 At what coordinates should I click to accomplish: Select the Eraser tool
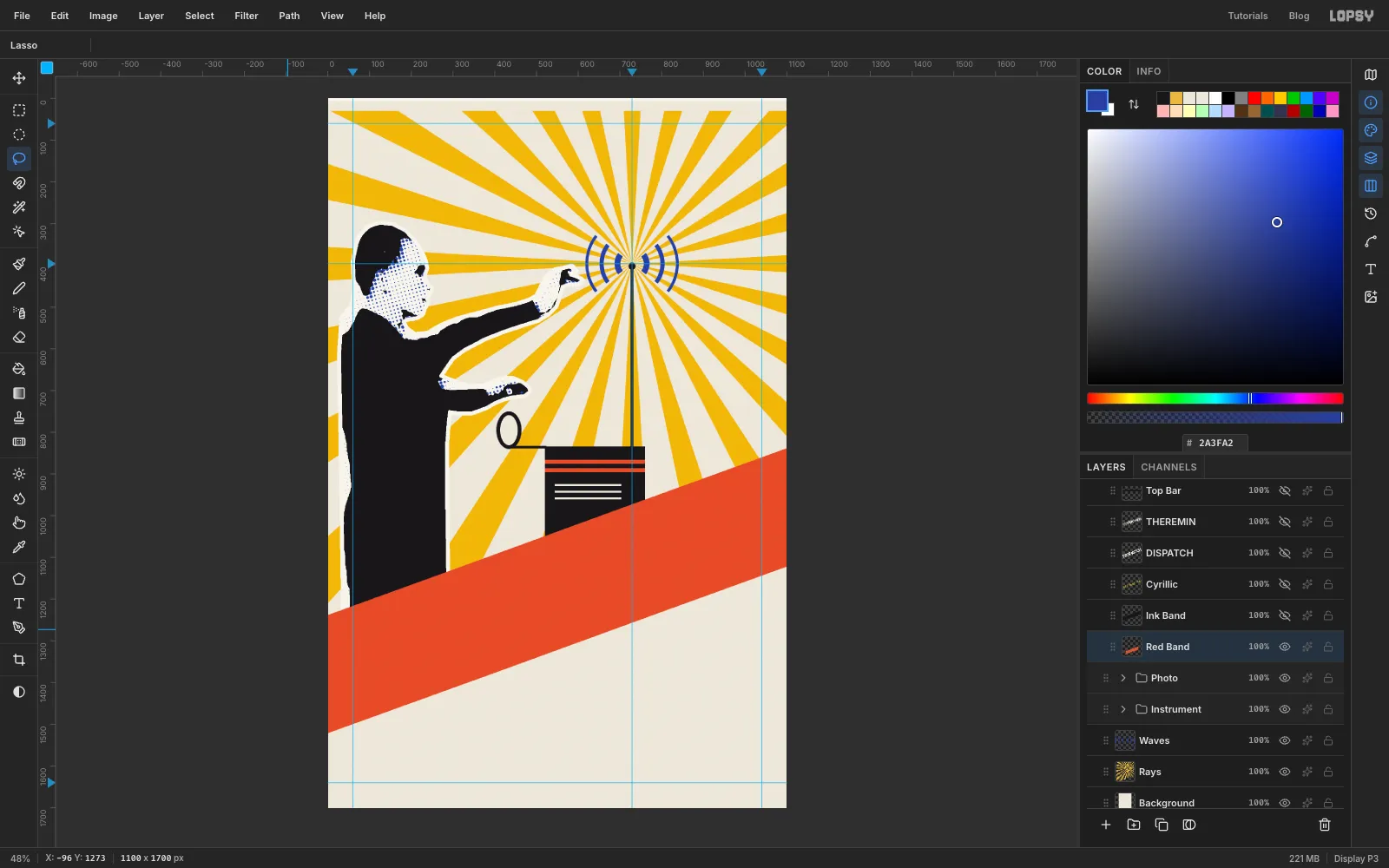19,337
